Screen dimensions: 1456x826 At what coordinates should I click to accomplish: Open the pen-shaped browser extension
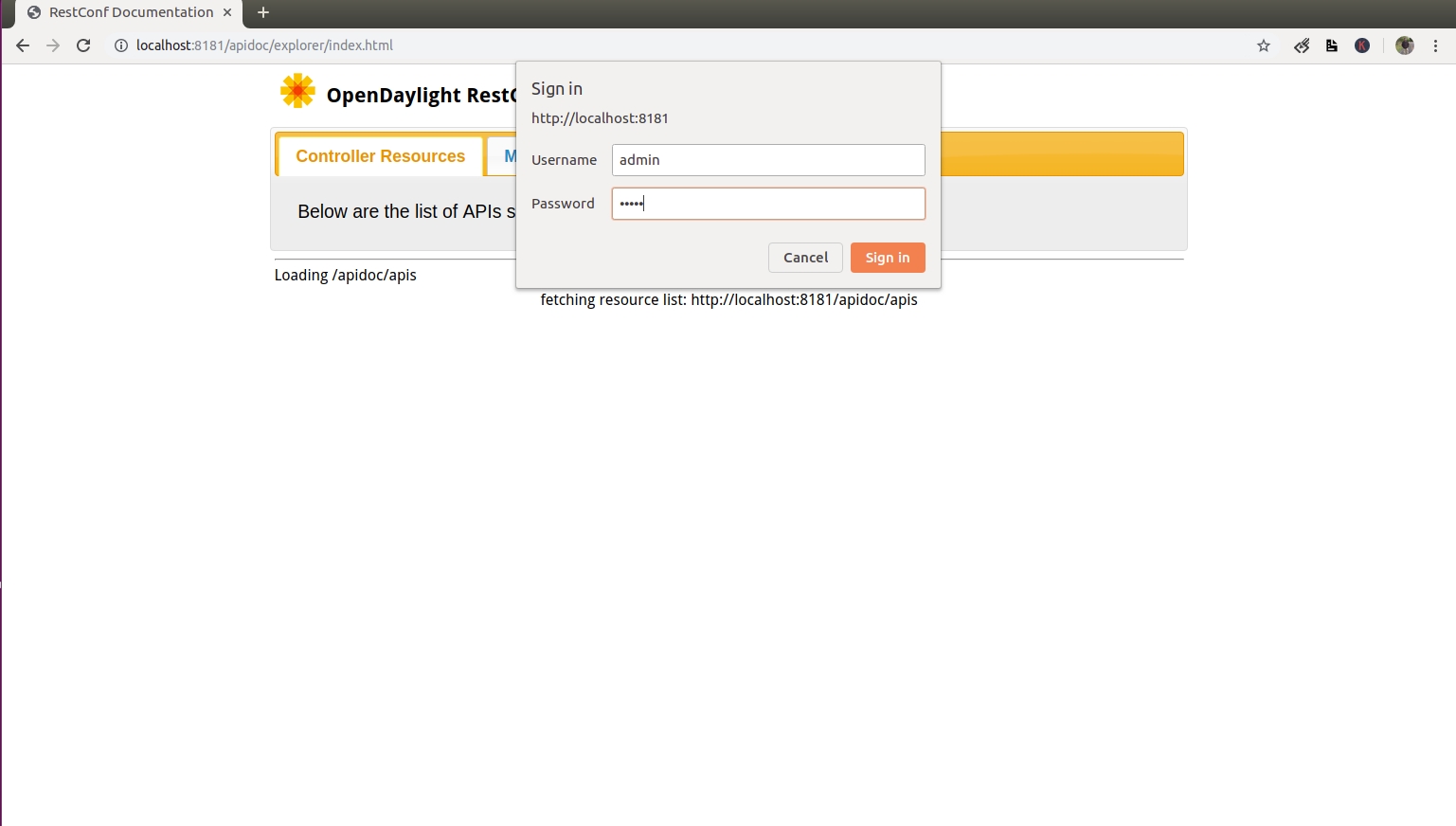1302,45
